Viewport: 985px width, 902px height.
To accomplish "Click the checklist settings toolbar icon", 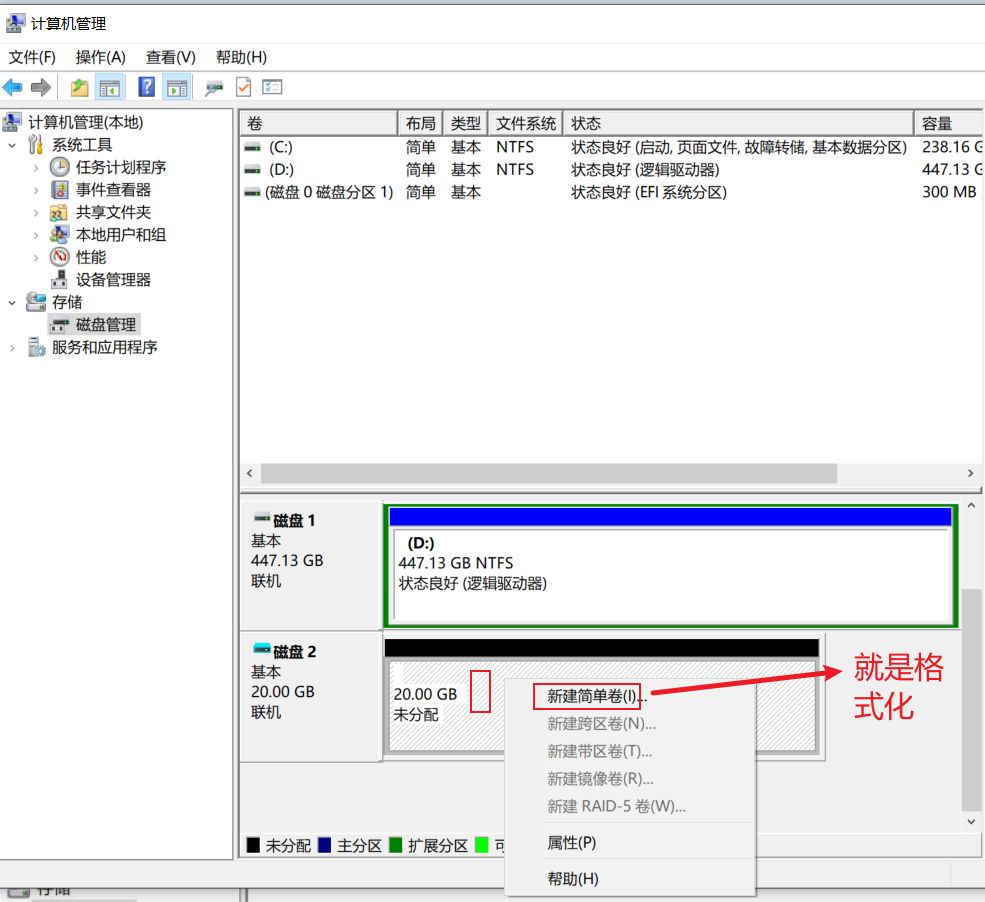I will pyautogui.click(x=272, y=88).
